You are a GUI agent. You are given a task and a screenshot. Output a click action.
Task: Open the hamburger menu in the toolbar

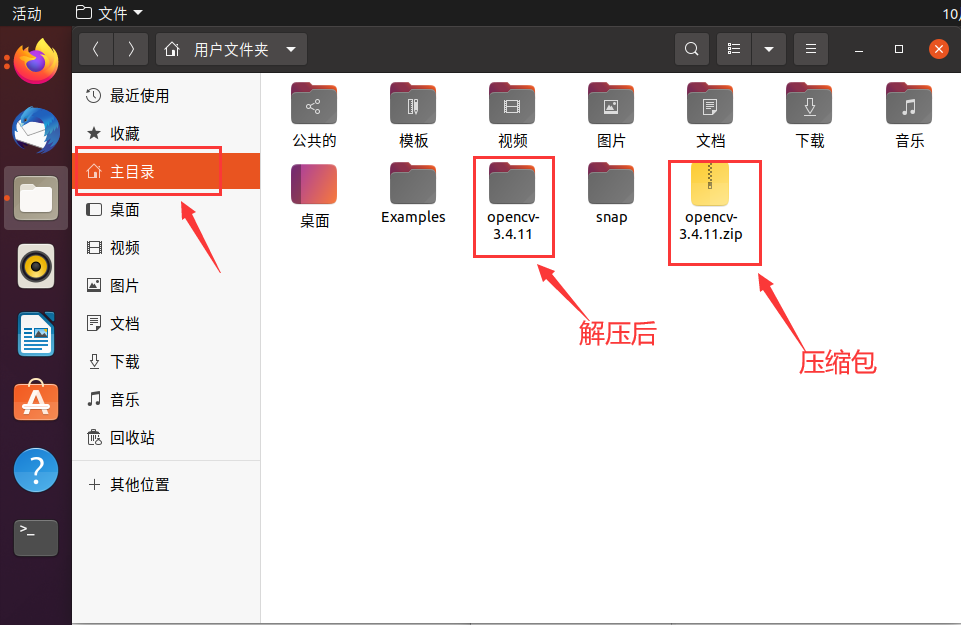click(x=810, y=48)
